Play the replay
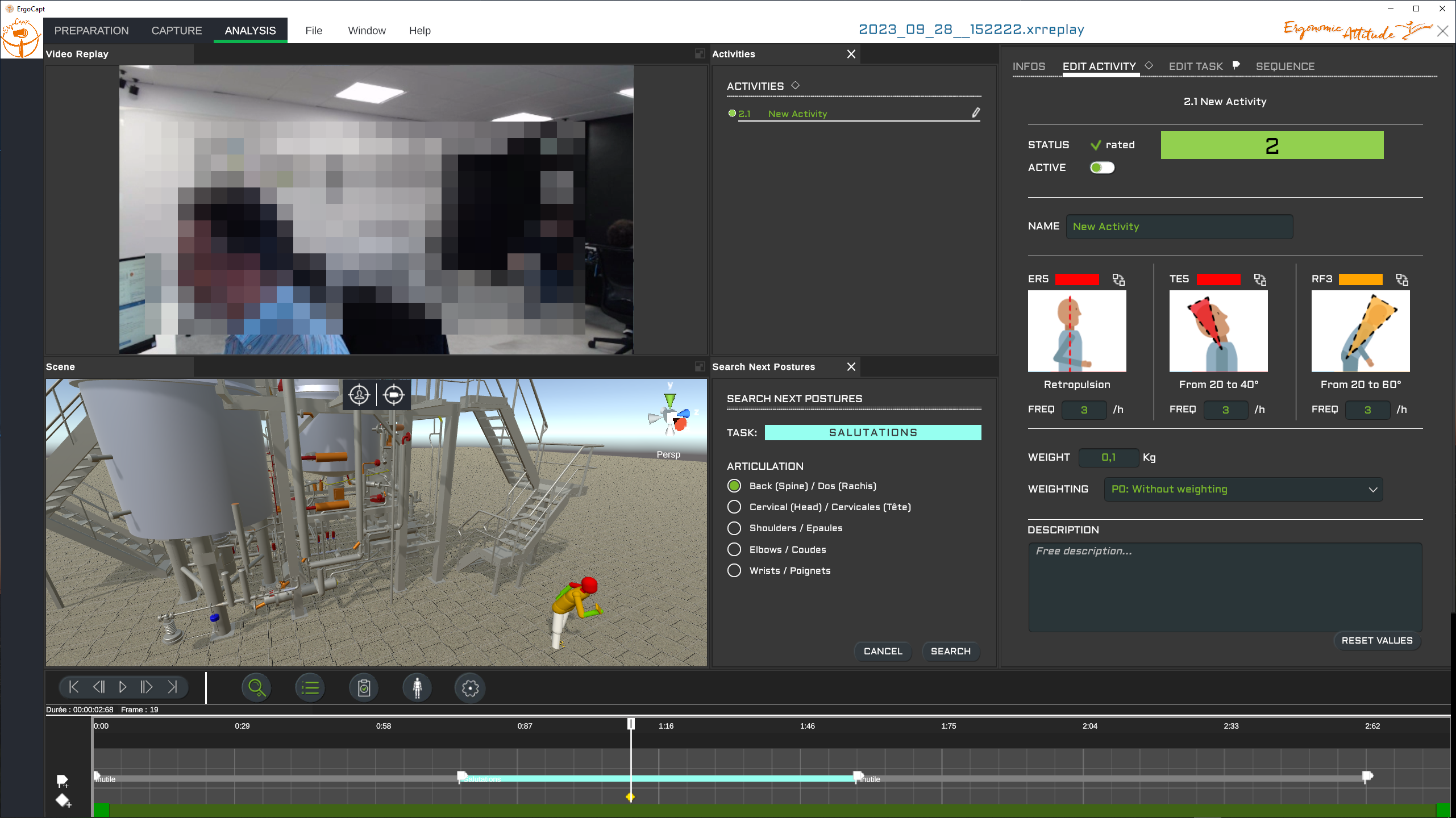1456x818 pixels. 123,687
